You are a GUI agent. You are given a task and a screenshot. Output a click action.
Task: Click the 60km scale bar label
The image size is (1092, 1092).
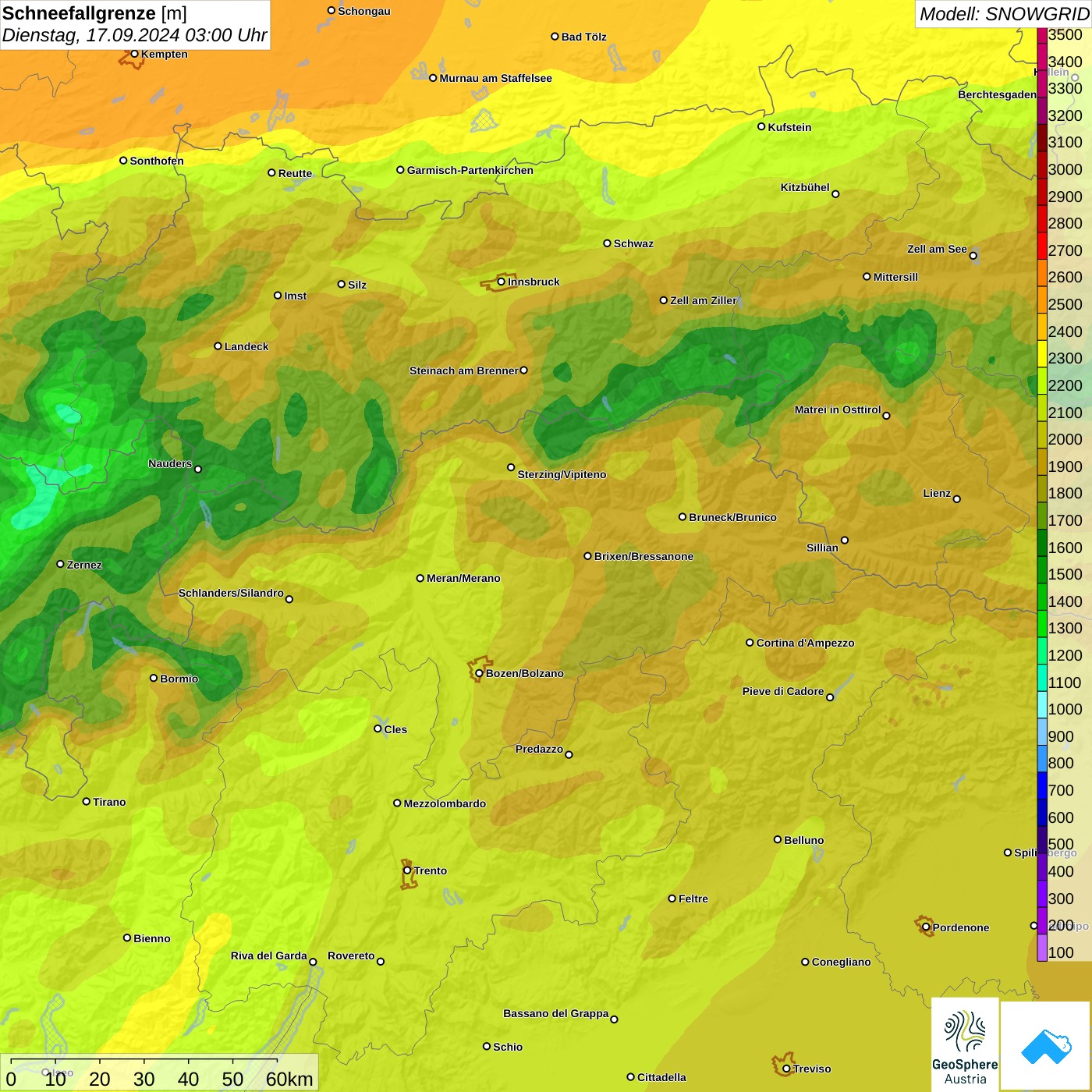coord(289,1079)
